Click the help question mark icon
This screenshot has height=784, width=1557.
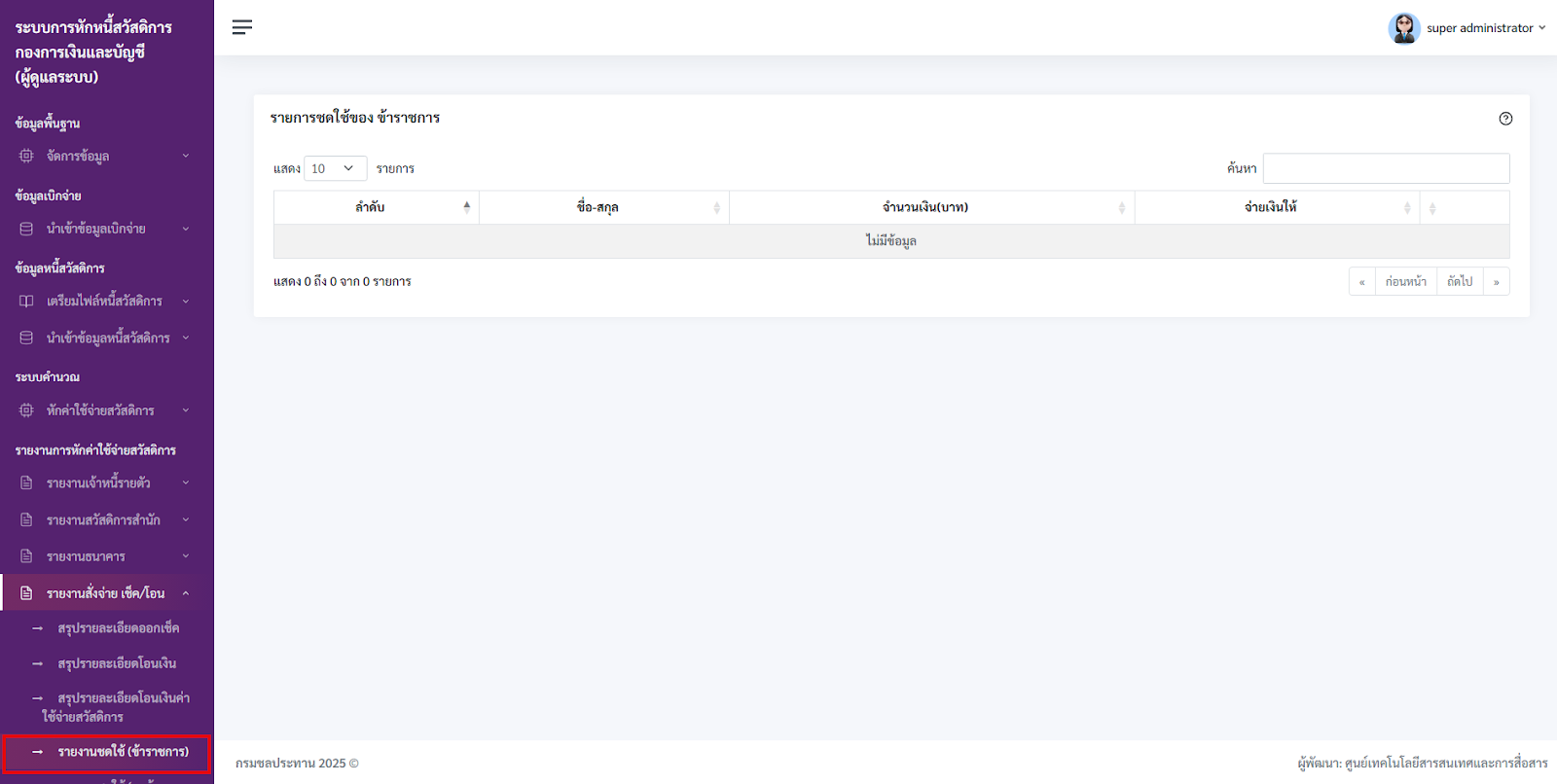pos(1505,119)
